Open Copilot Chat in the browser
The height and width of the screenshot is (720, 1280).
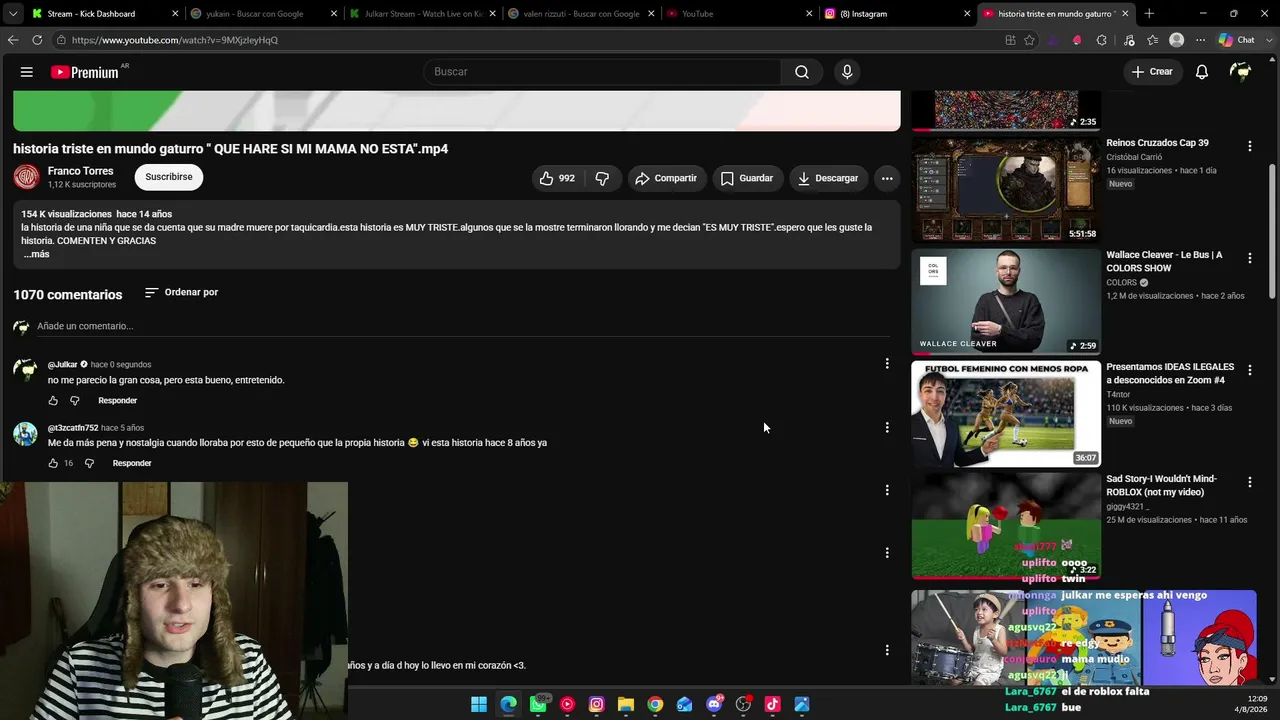pyautogui.click(x=1238, y=40)
